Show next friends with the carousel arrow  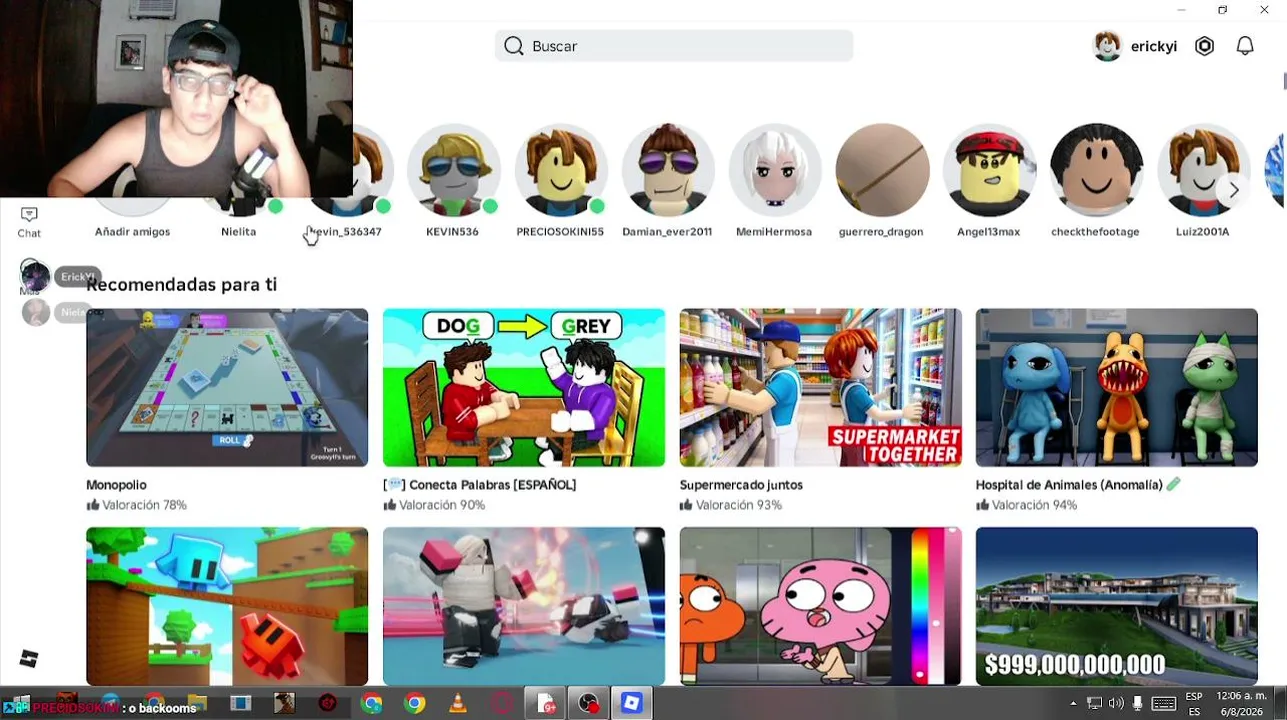pos(1234,190)
